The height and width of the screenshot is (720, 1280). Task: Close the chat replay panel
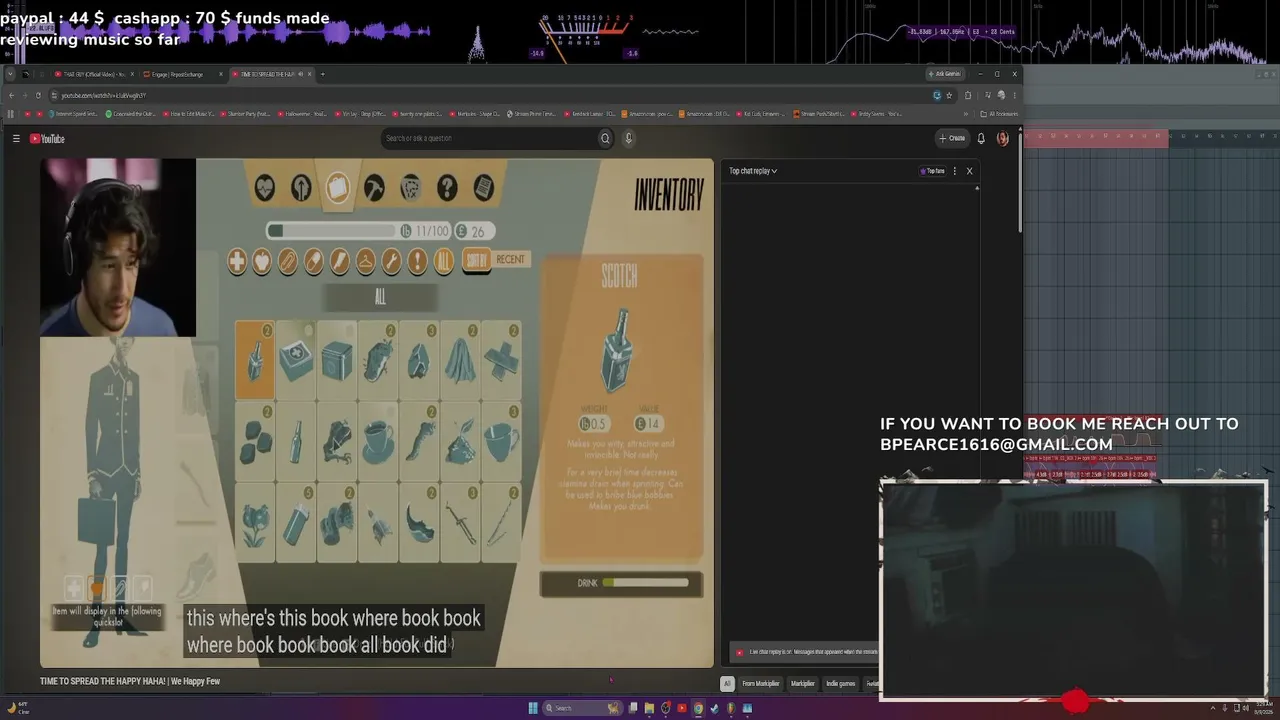click(969, 171)
